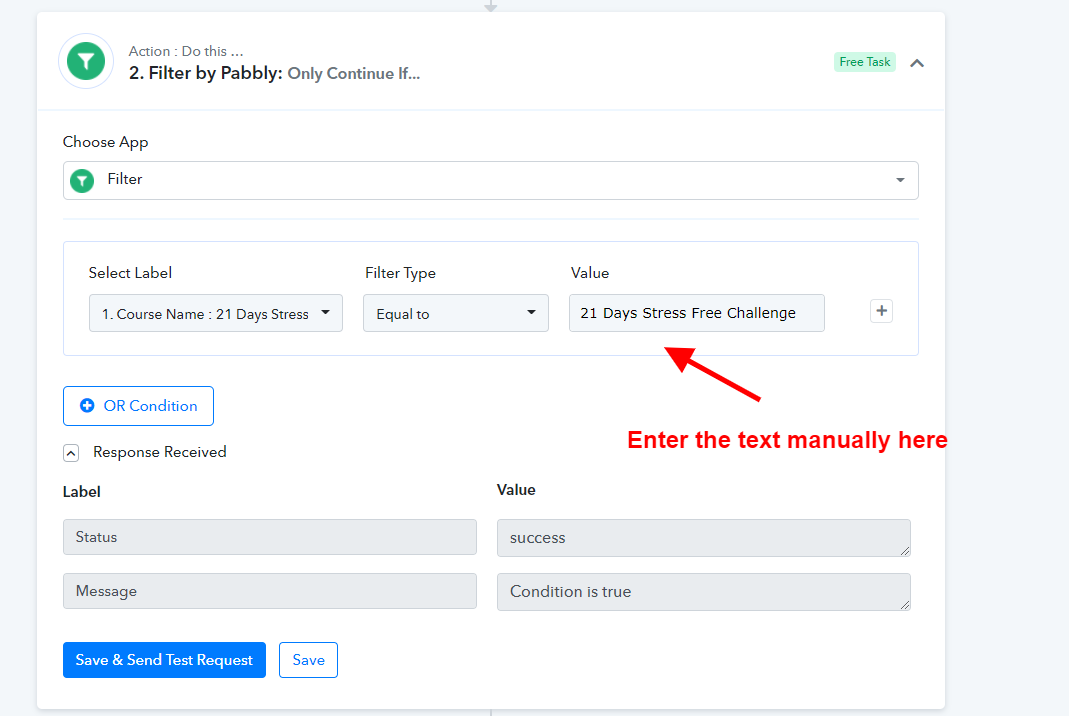The width and height of the screenshot is (1069, 716).
Task: Click the step title Filter by Pabbly
Action: (x=206, y=73)
